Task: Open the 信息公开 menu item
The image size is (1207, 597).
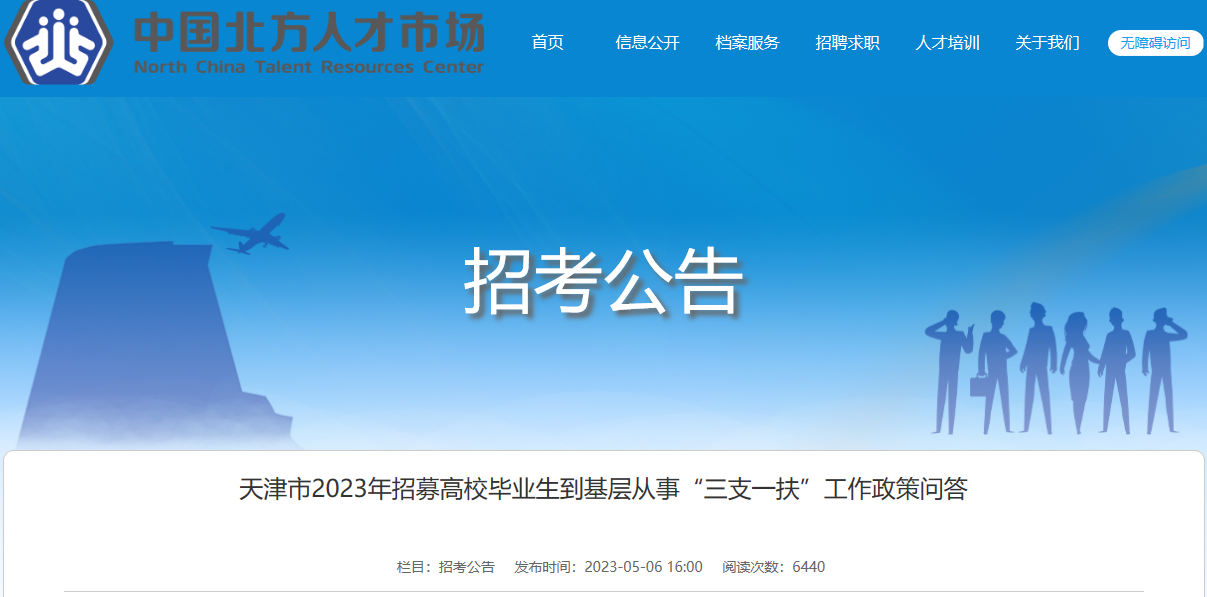Action: pos(647,43)
